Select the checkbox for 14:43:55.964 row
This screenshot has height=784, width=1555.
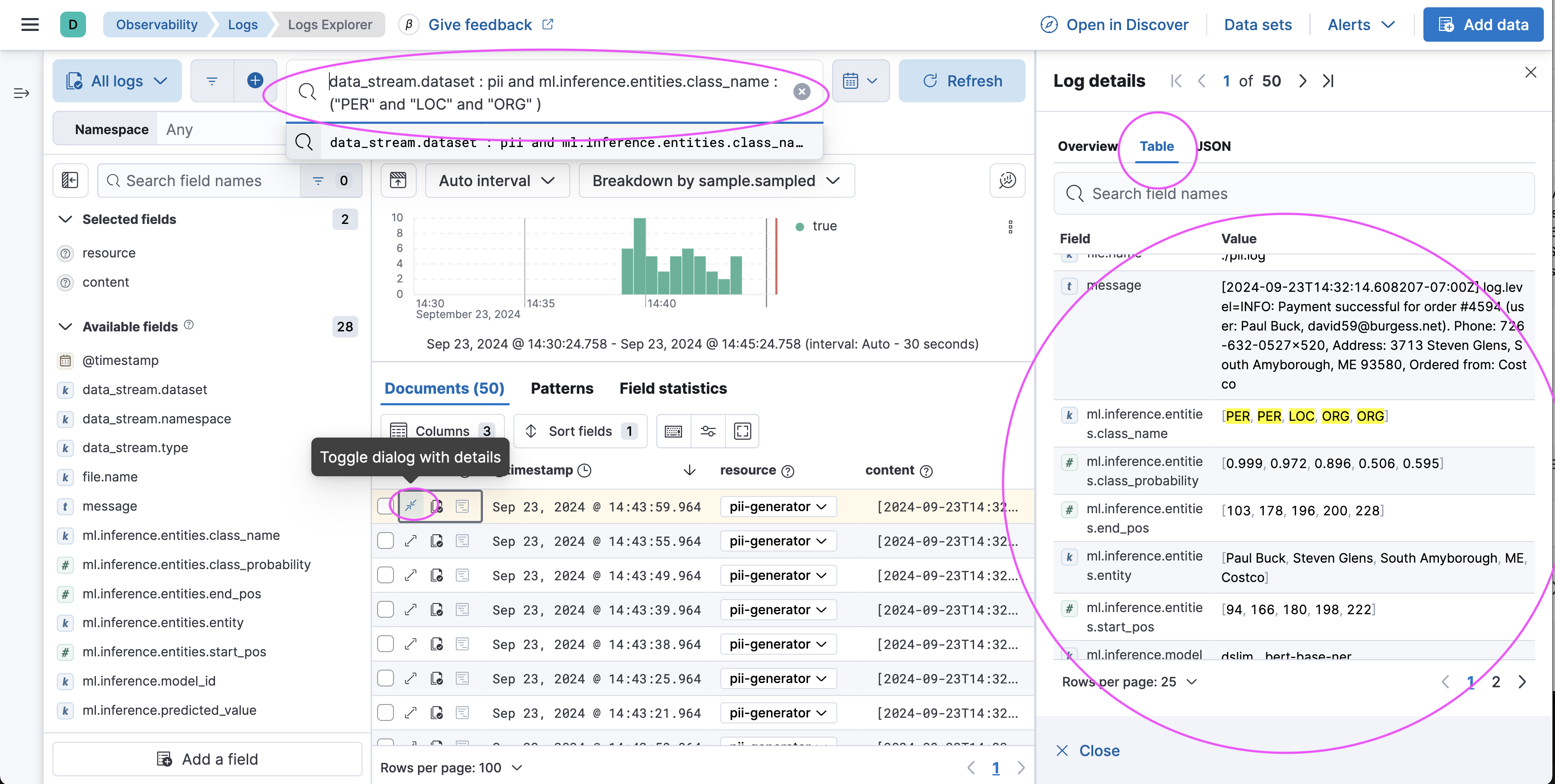385,541
